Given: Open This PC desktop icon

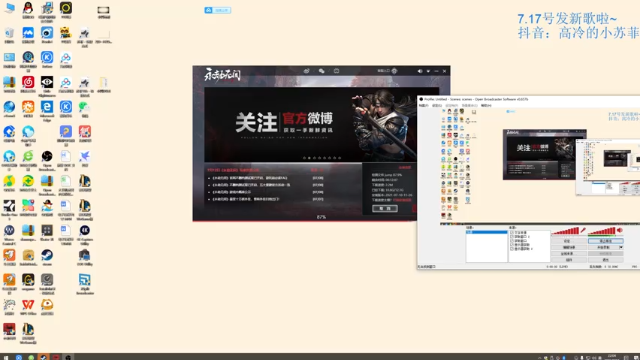Looking at the screenshot, I should tap(9, 9).
